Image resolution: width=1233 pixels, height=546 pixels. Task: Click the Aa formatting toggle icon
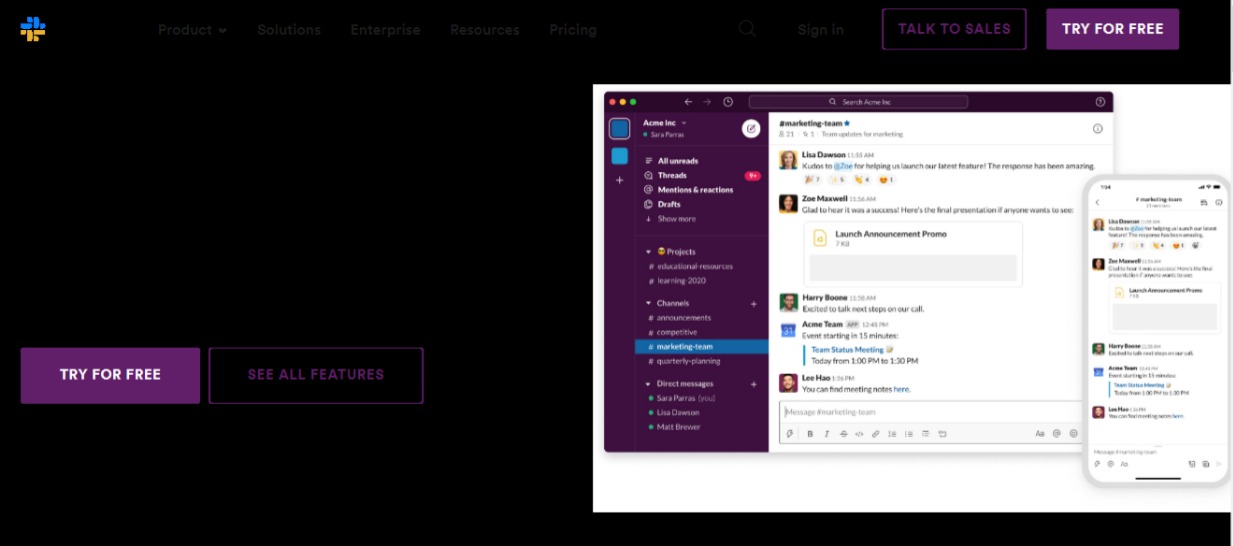pyautogui.click(x=1040, y=434)
